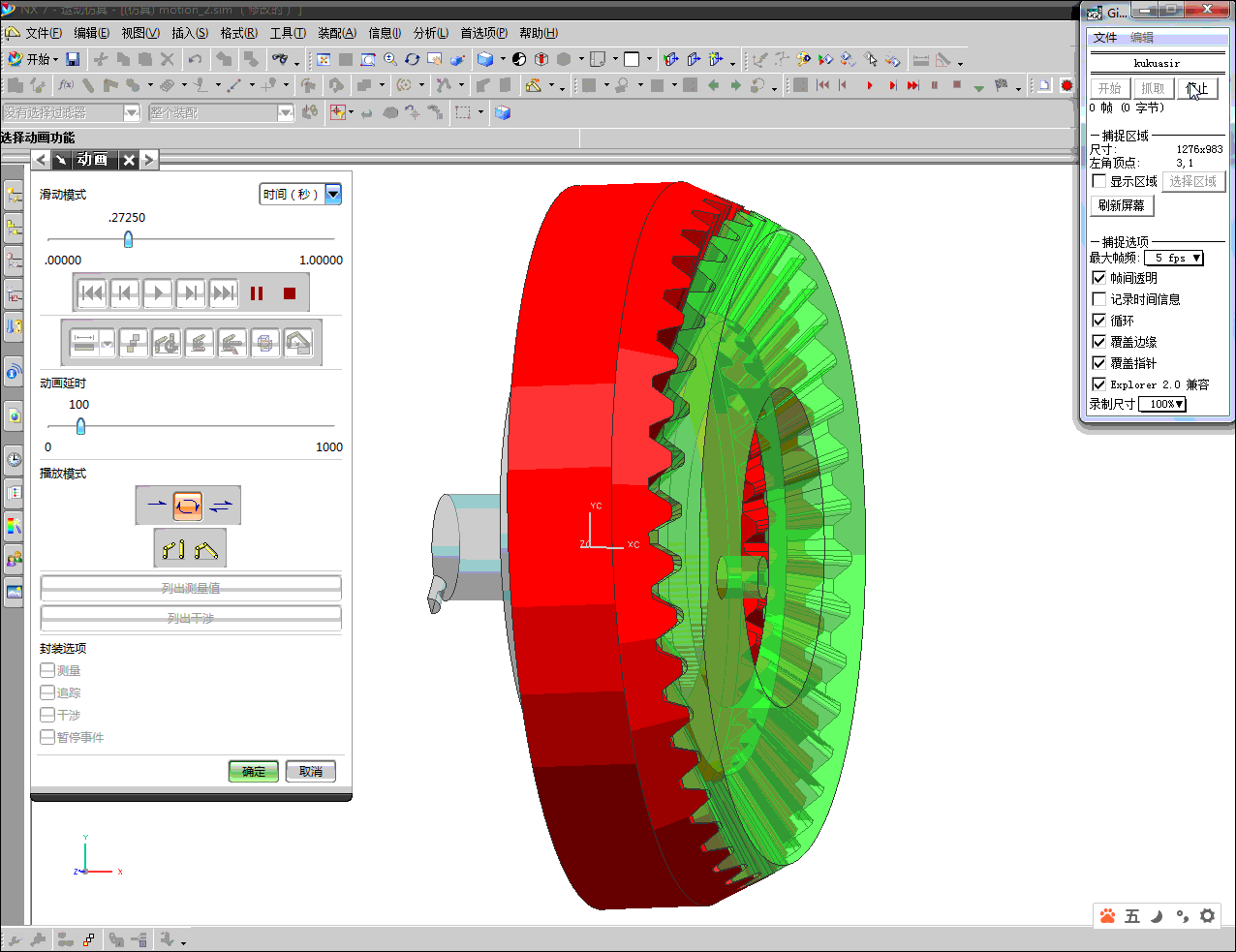Click the 确定 button in animation dialog
The height and width of the screenshot is (952, 1236).
(x=254, y=771)
